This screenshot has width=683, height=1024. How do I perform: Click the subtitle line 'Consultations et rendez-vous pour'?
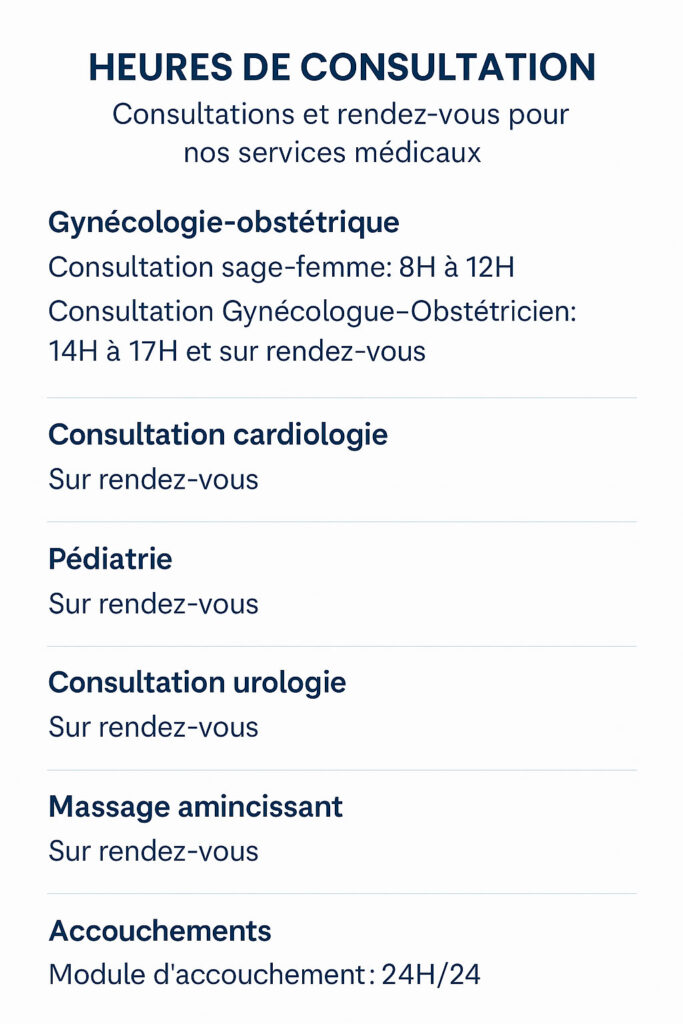pos(341,114)
